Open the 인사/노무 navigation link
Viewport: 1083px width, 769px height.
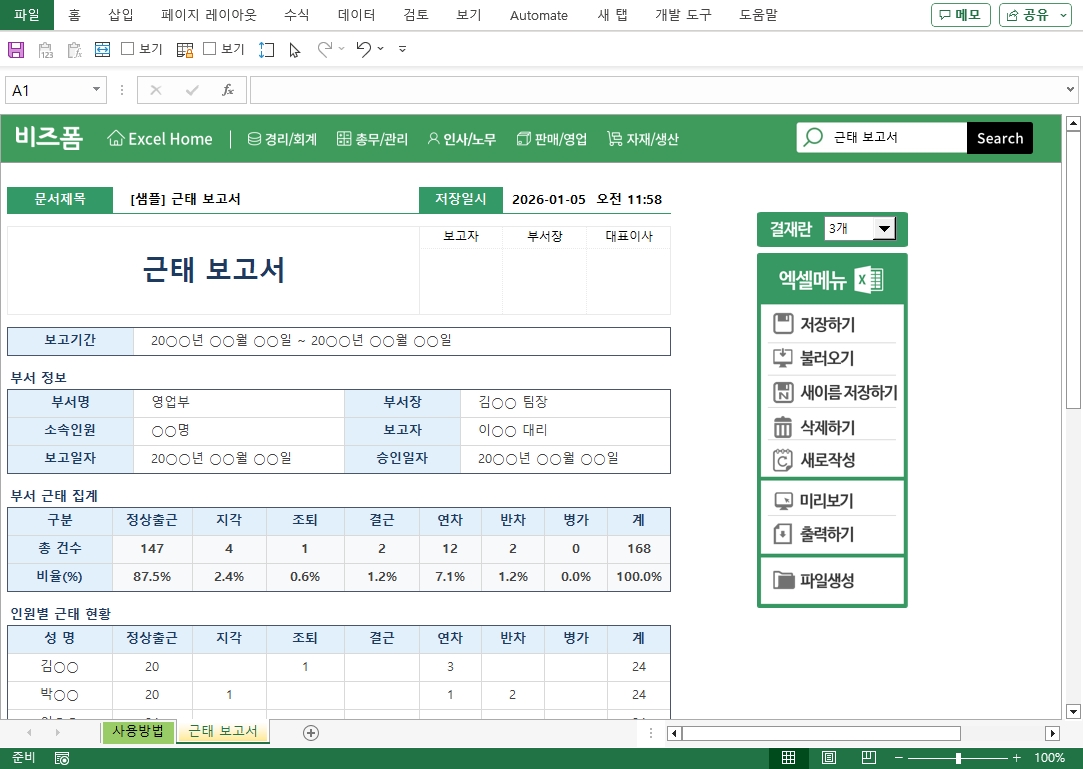461,139
